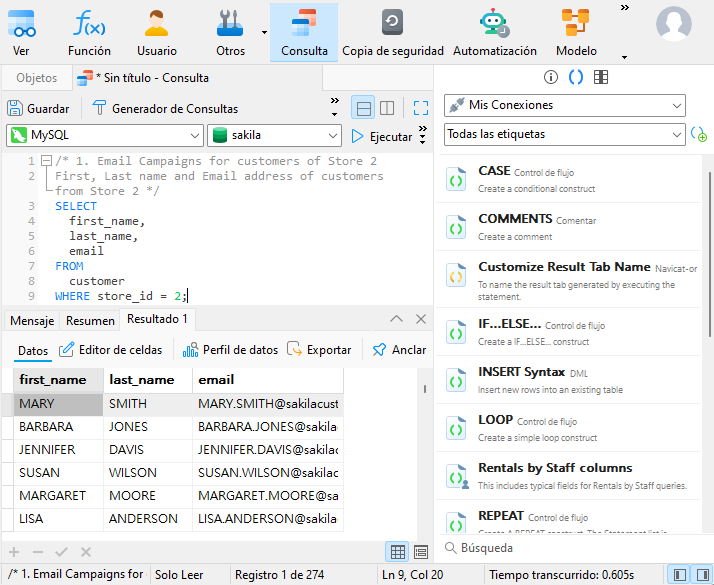The width and height of the screenshot is (714, 585).
Task: Toggle horizontal split editor layout
Action: (363, 108)
